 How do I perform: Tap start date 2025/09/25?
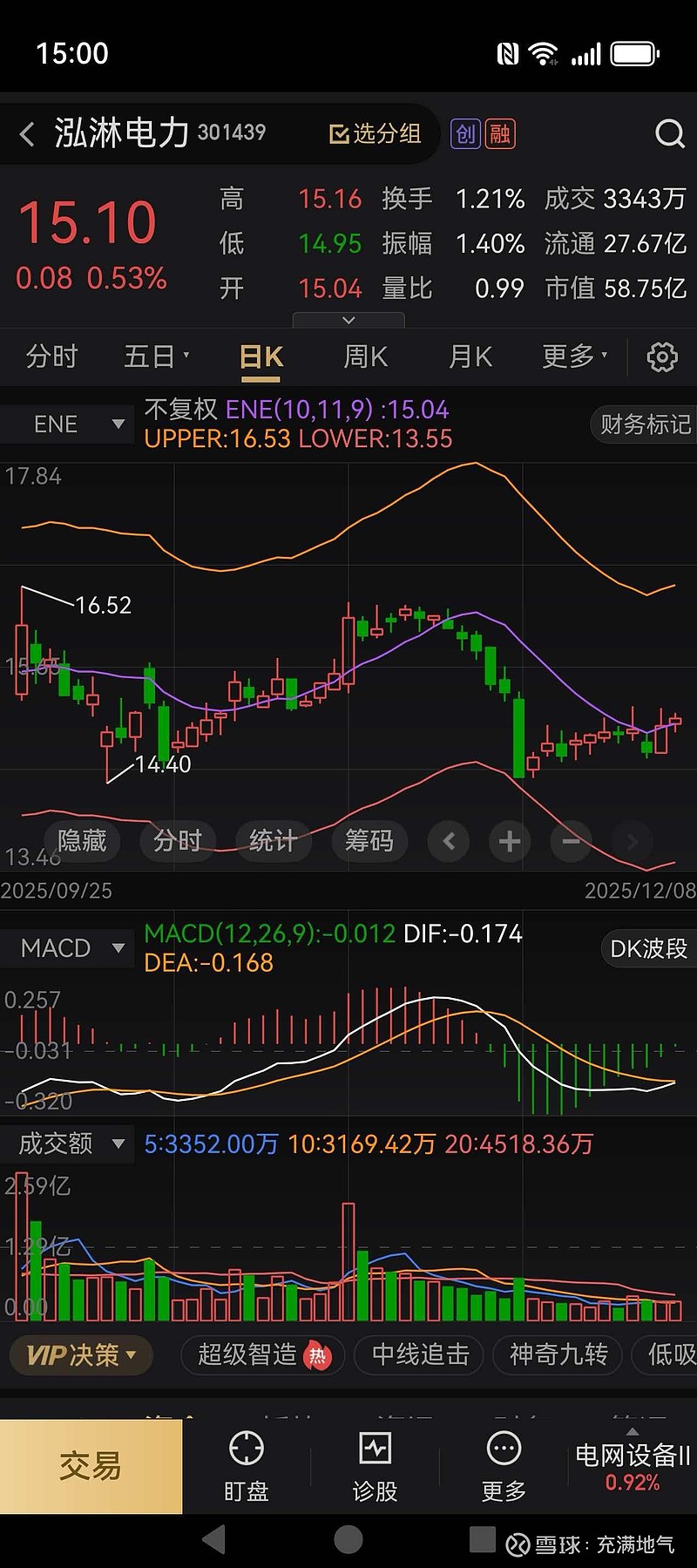pyautogui.click(x=57, y=891)
